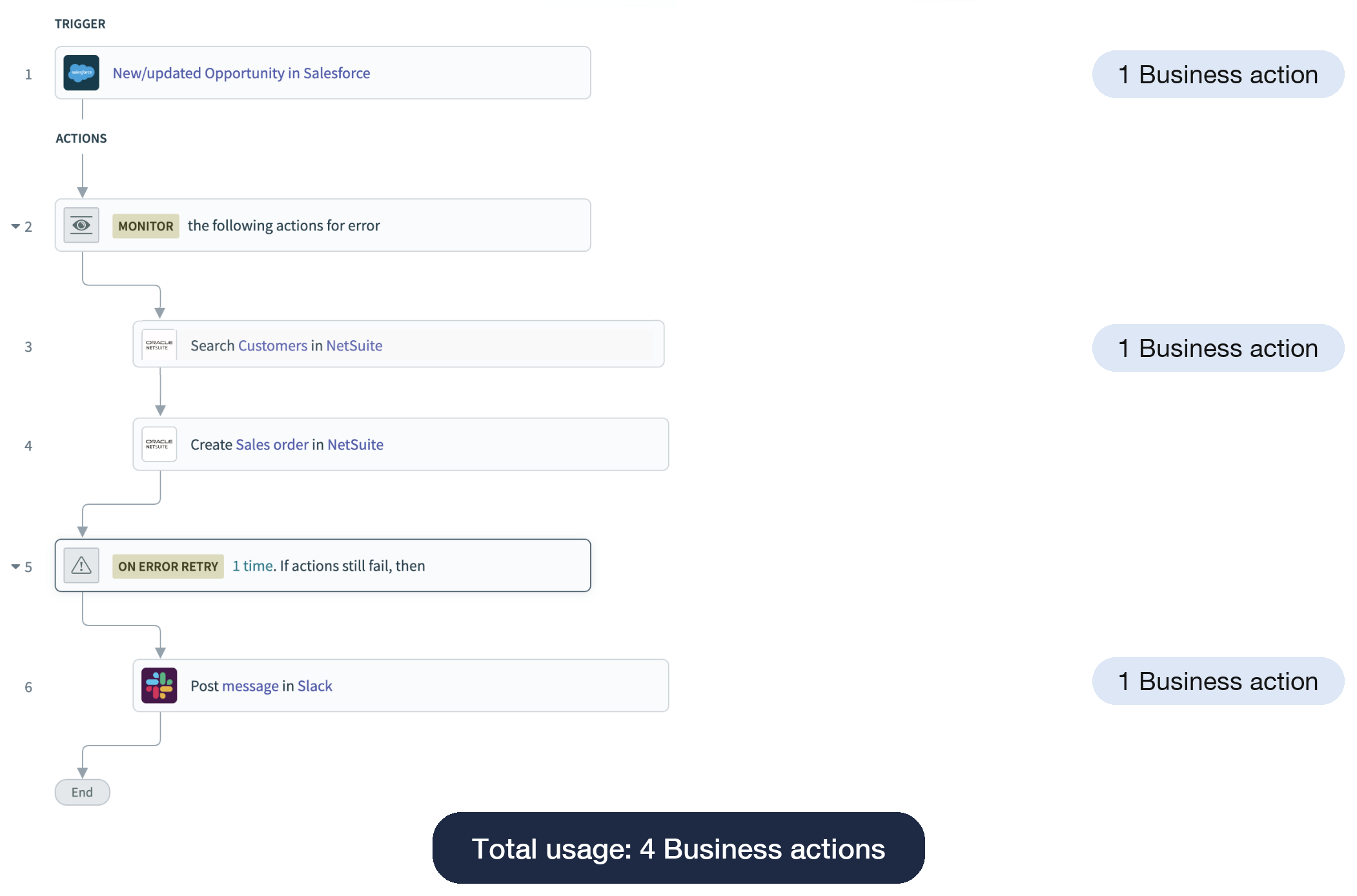
Task: Click the word 'Search' in step 3
Action: click(x=212, y=346)
